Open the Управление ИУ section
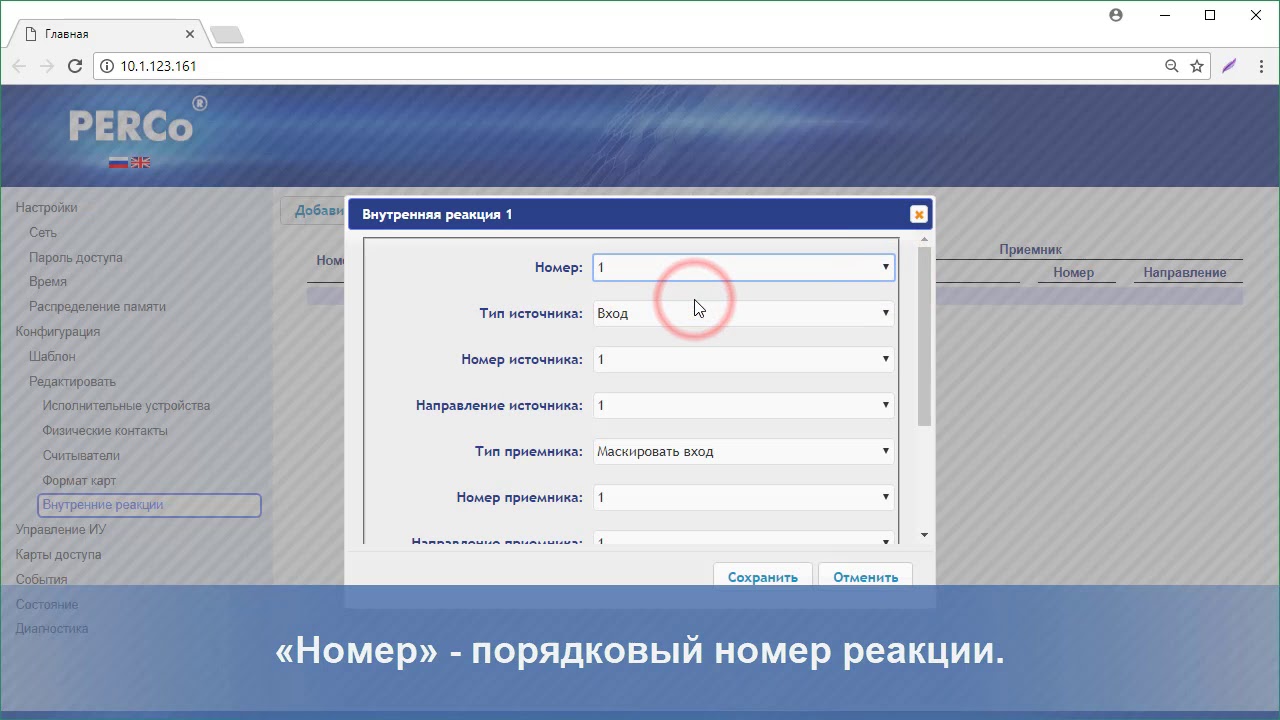The image size is (1280, 720). pos(60,530)
